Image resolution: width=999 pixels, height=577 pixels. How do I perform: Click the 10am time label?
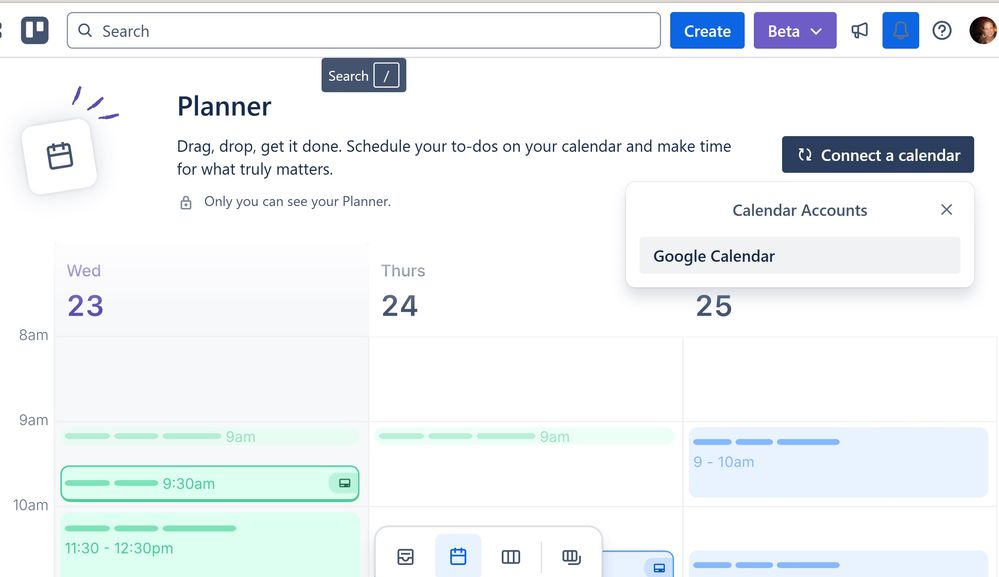31,505
